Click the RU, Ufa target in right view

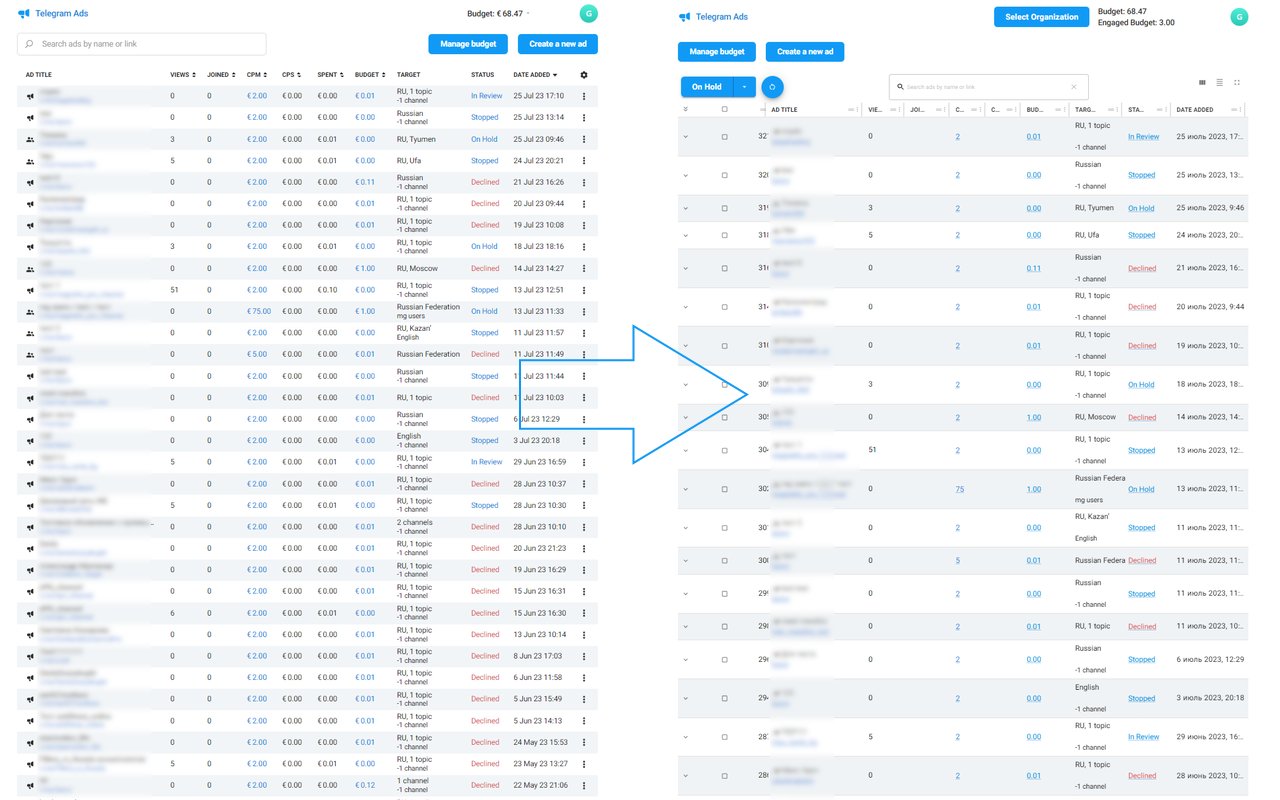tap(1087, 235)
